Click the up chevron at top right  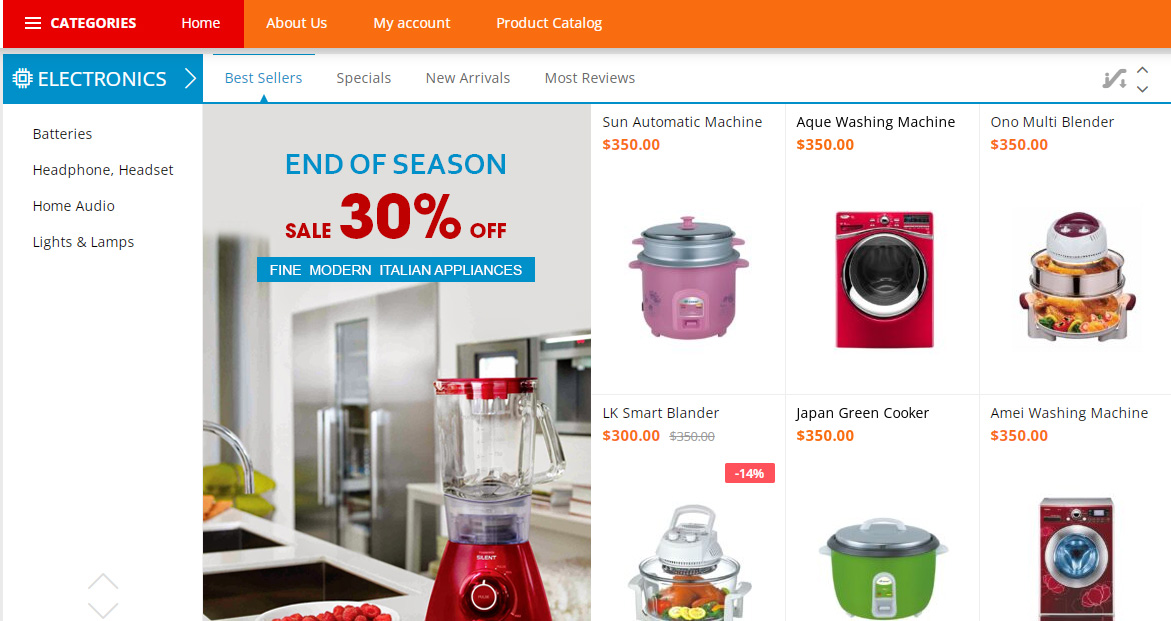1143,69
